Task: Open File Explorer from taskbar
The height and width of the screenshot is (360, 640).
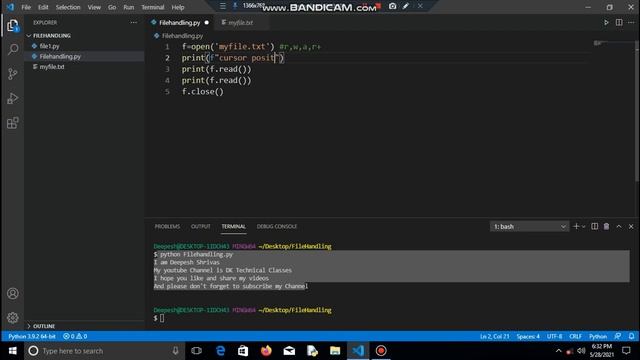Action: [x=335, y=351]
